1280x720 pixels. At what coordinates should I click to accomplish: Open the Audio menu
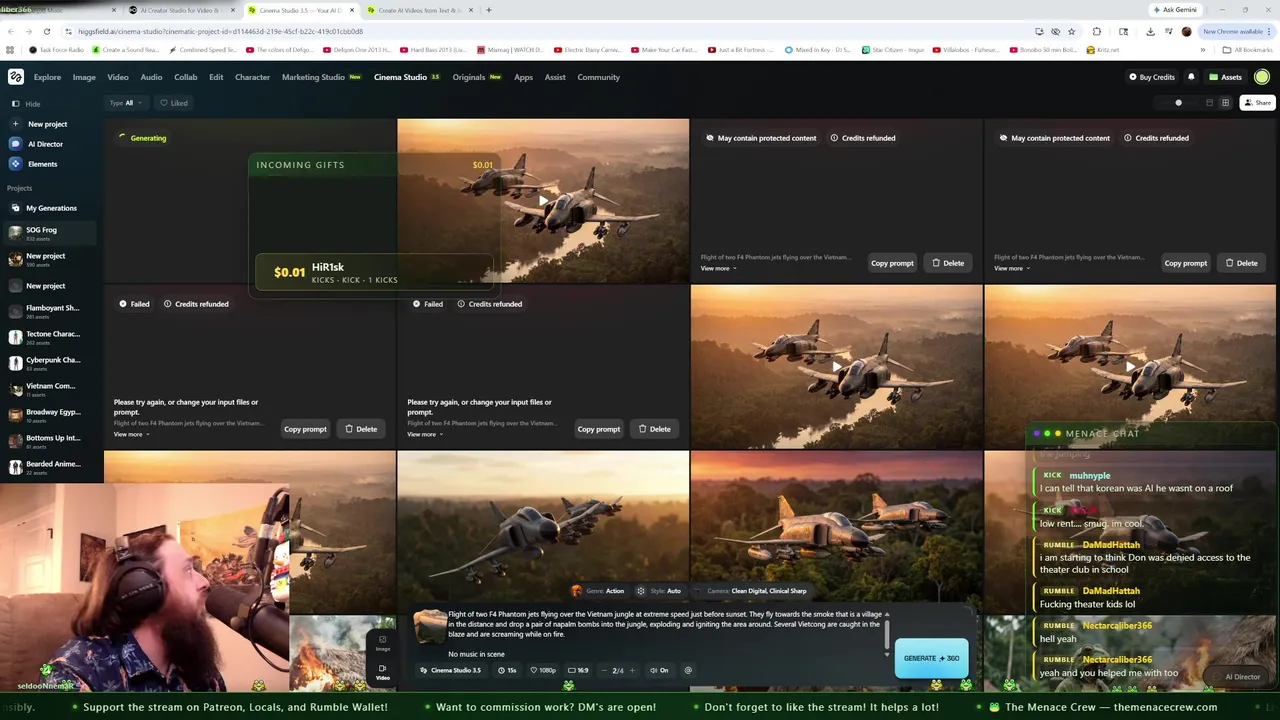151,77
